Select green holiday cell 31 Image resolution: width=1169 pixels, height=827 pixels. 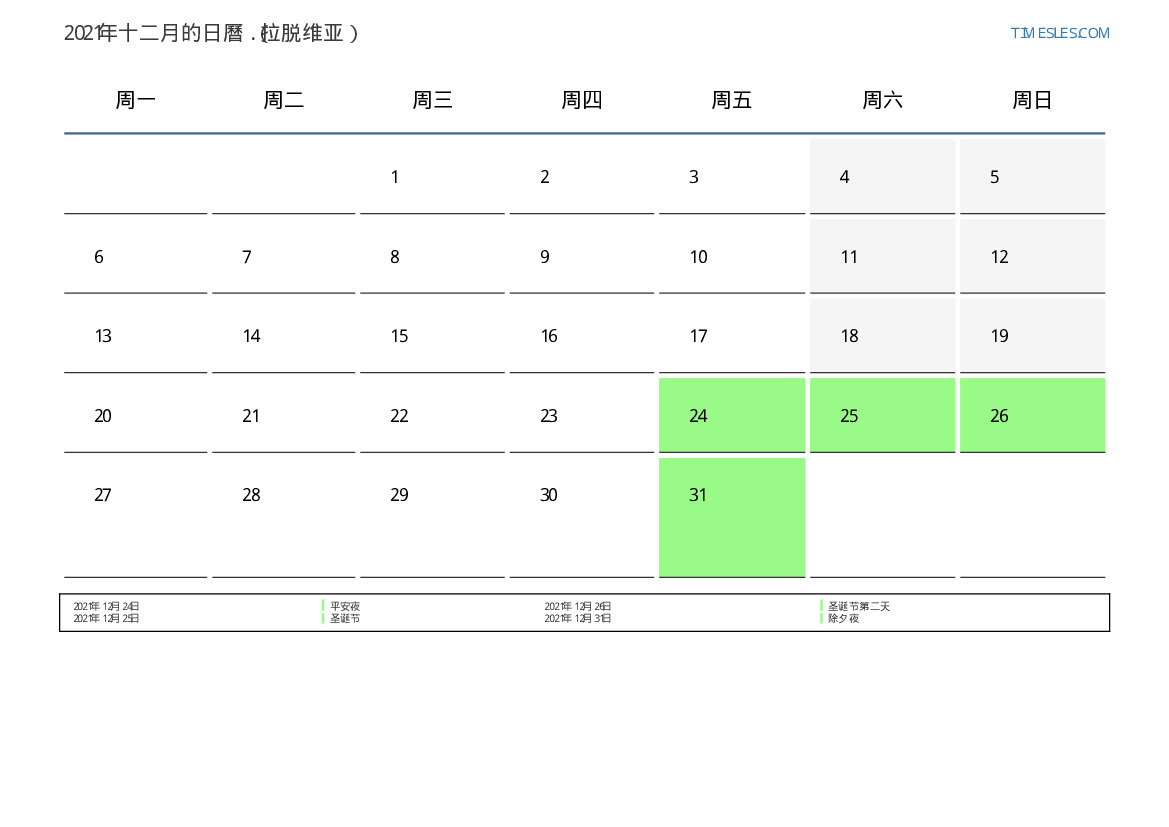tap(731, 518)
